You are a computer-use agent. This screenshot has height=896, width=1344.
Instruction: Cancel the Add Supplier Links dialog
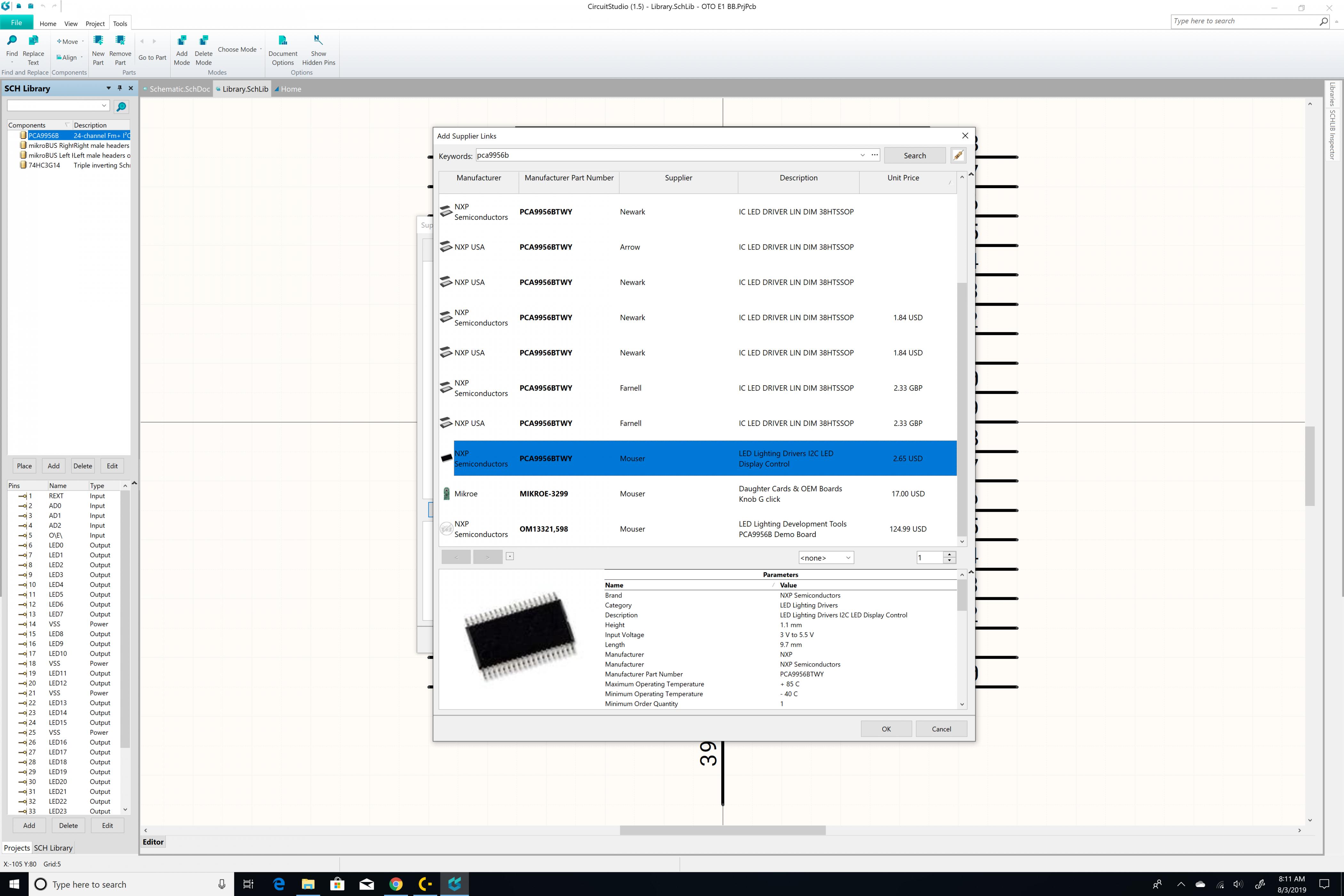(941, 729)
